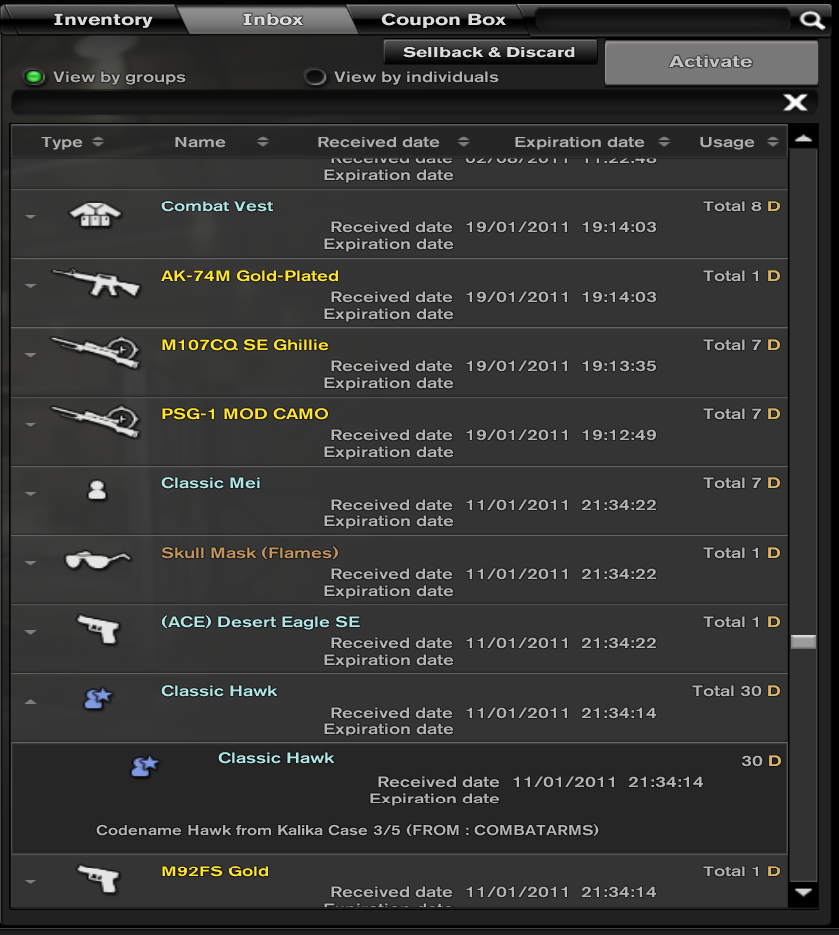839x935 pixels.
Task: Select the (ACE) Desert Eagle SE name
Action: click(x=261, y=622)
